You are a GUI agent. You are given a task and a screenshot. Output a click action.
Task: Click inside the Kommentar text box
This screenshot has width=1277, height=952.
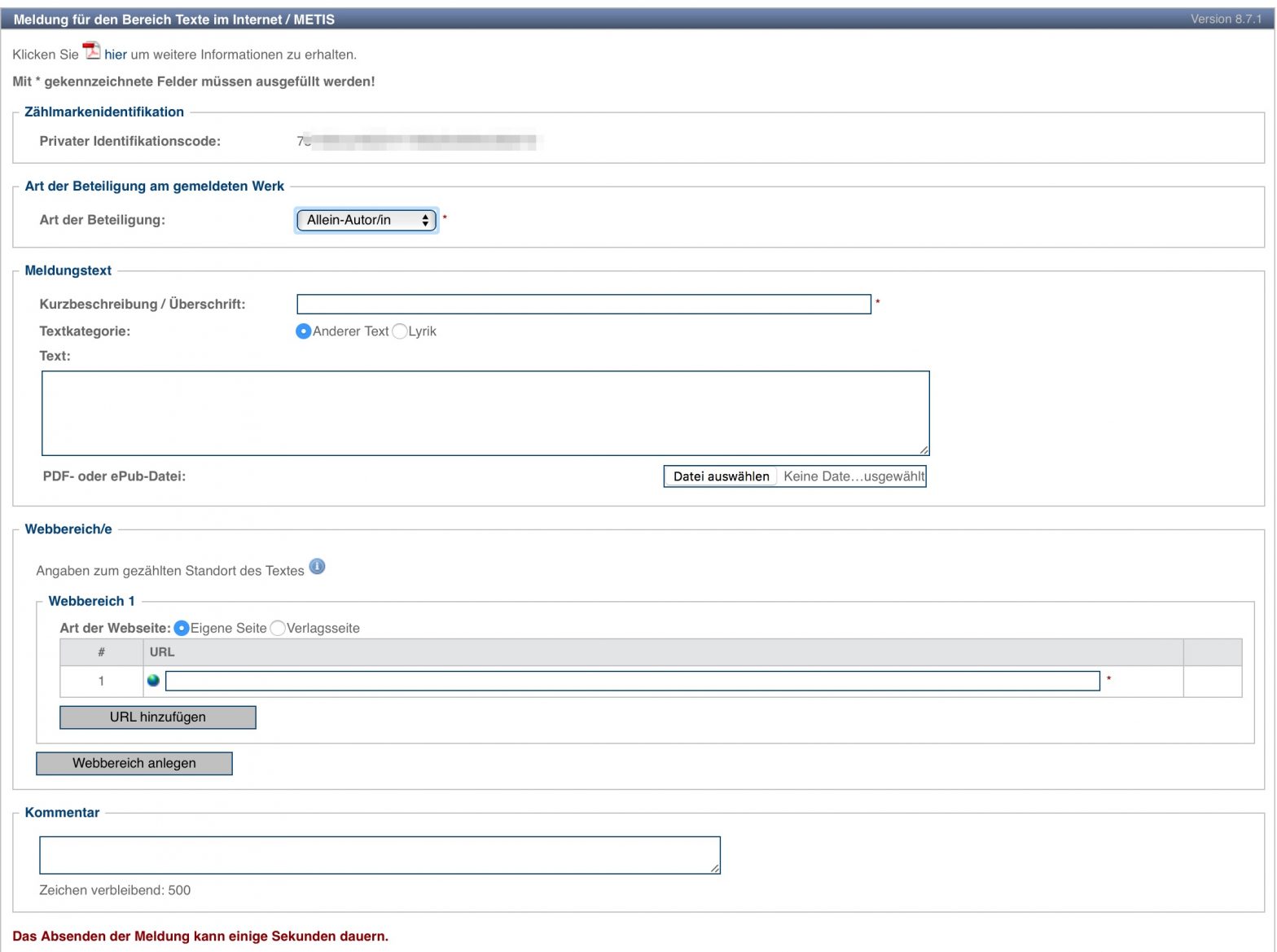coord(380,855)
